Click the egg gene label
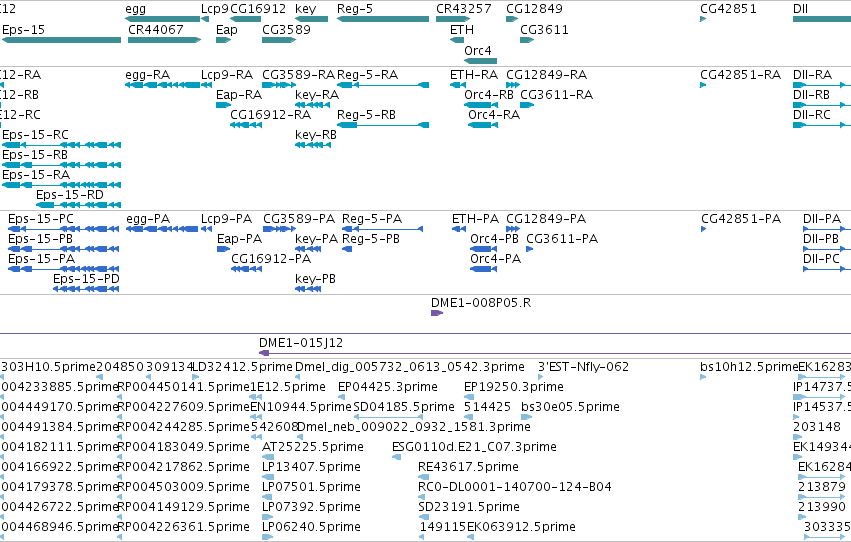Image resolution: width=851 pixels, height=542 pixels. [135, 9]
